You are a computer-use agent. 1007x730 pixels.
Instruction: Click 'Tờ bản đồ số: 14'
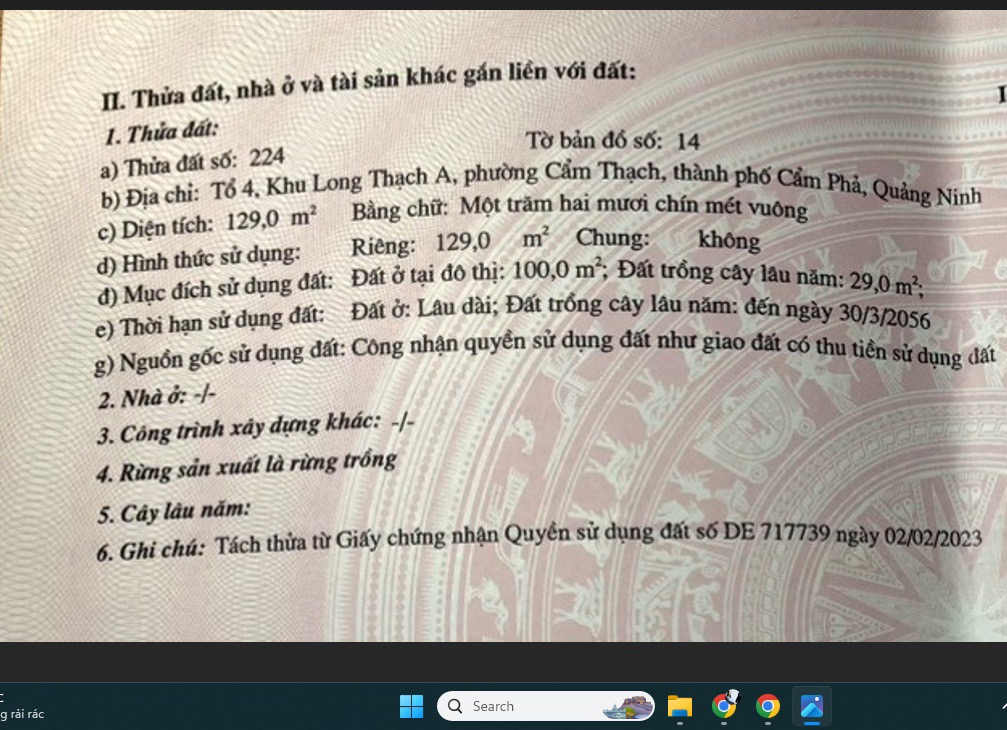coord(613,141)
